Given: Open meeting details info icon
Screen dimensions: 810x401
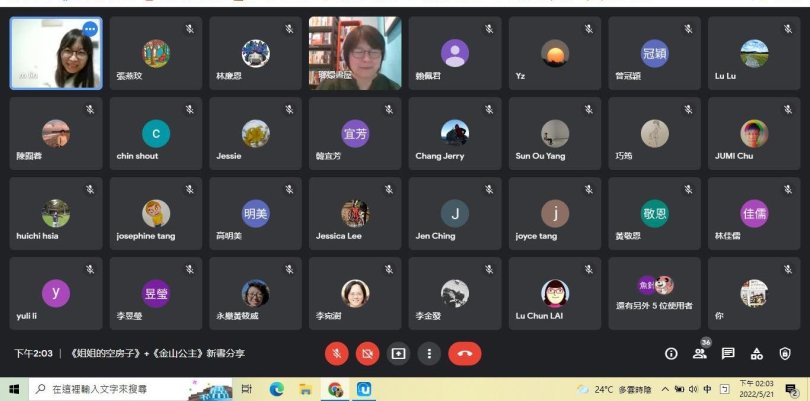Looking at the screenshot, I should point(671,353).
